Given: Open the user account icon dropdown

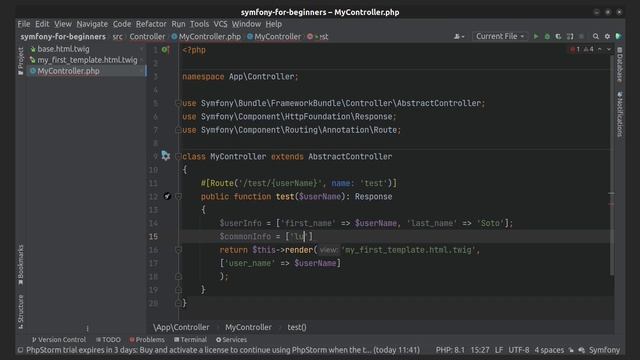Looking at the screenshot, I should [x=459, y=36].
